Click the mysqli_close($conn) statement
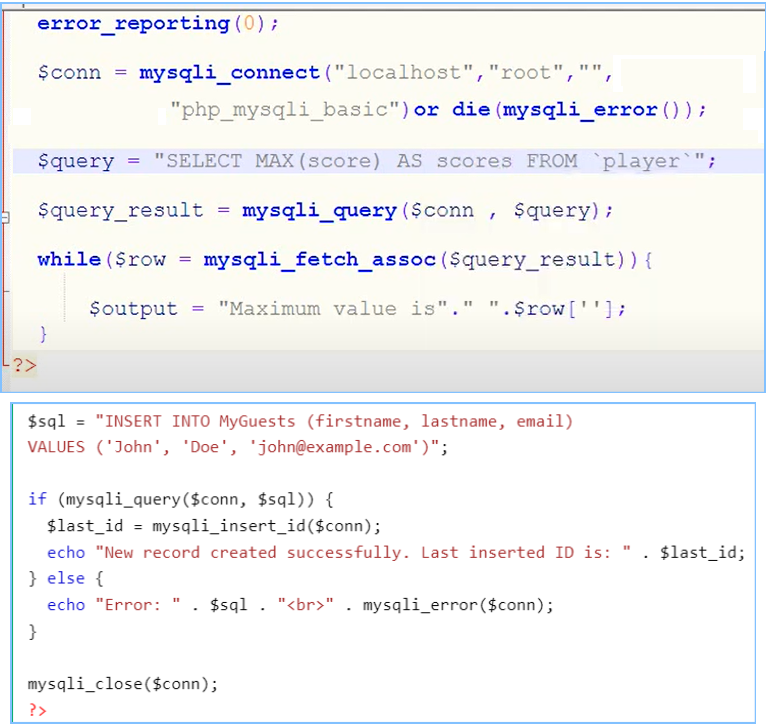Viewport: 766px width, 727px height. click(x=122, y=684)
